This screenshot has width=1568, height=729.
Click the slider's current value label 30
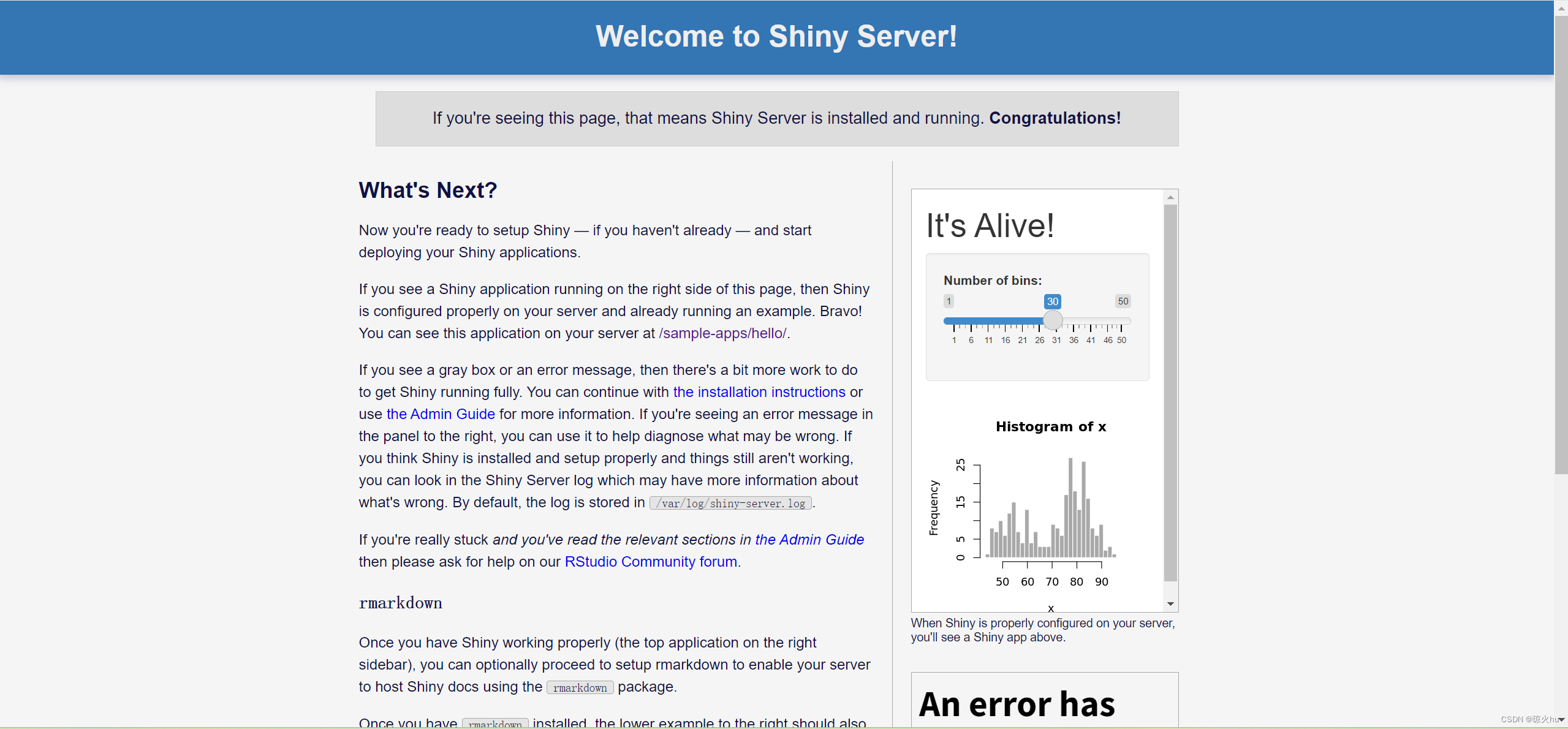[x=1053, y=301]
